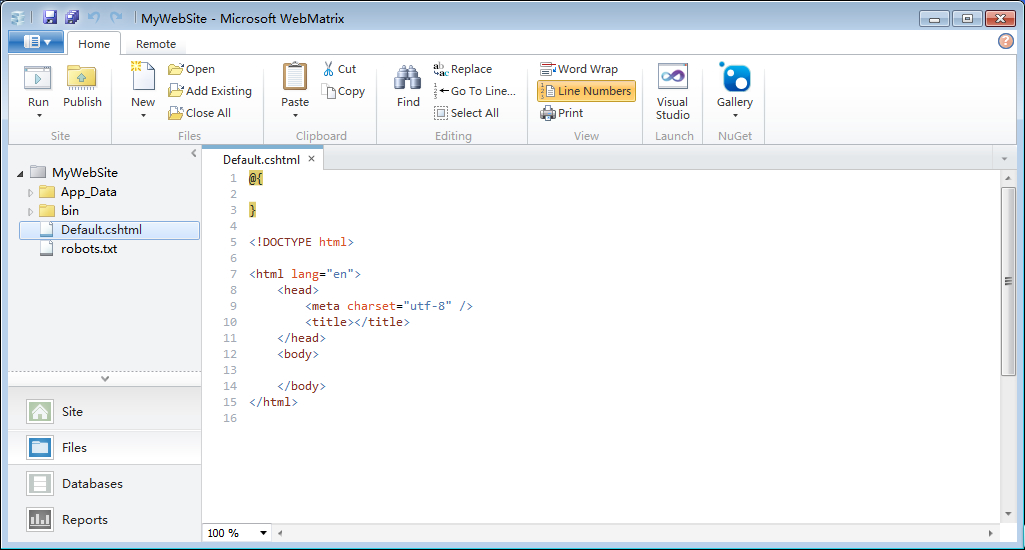Click the Publish icon
Screen dimensions: 1025x550
tap(82, 78)
